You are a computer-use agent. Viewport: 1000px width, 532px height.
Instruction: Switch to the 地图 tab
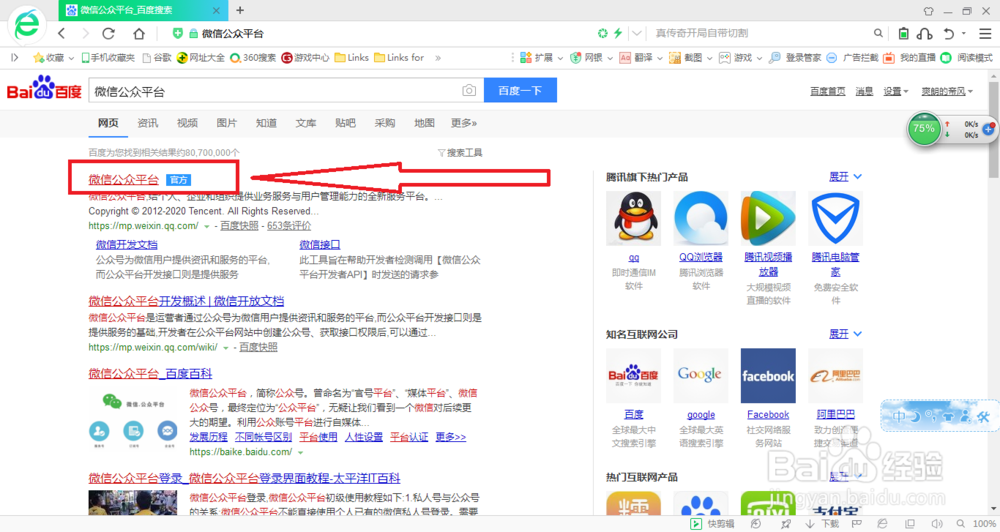pyautogui.click(x=424, y=122)
